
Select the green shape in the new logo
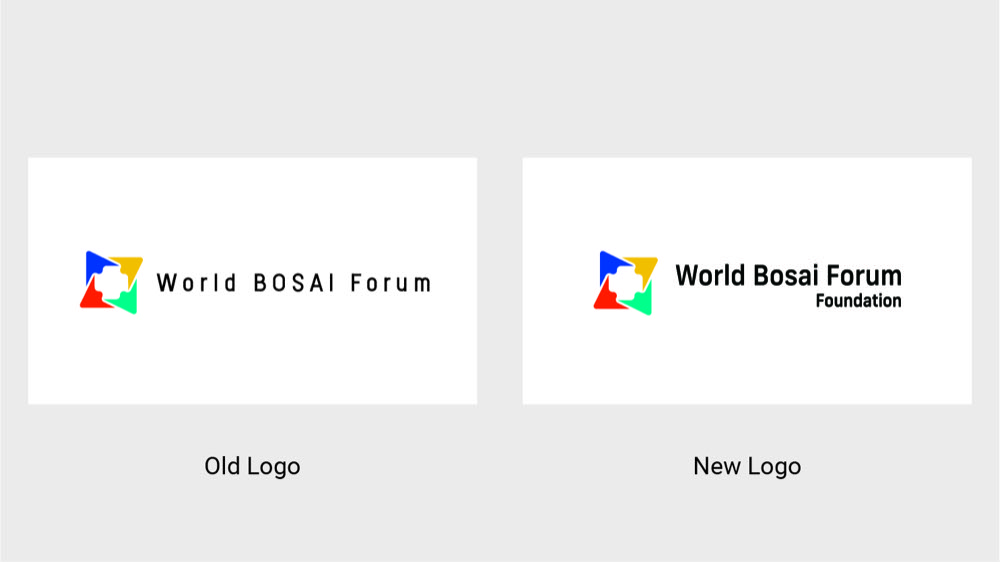[641, 302]
